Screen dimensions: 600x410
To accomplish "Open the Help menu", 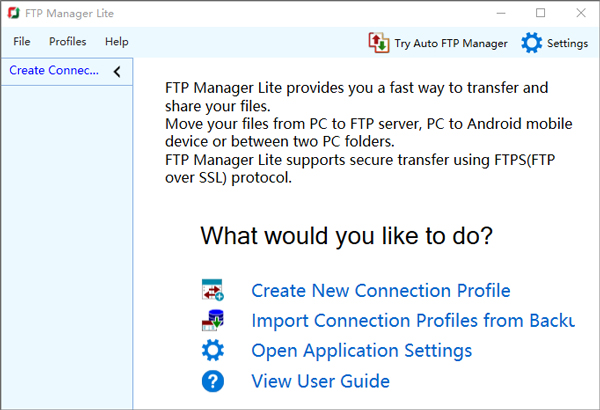I will coord(117,42).
